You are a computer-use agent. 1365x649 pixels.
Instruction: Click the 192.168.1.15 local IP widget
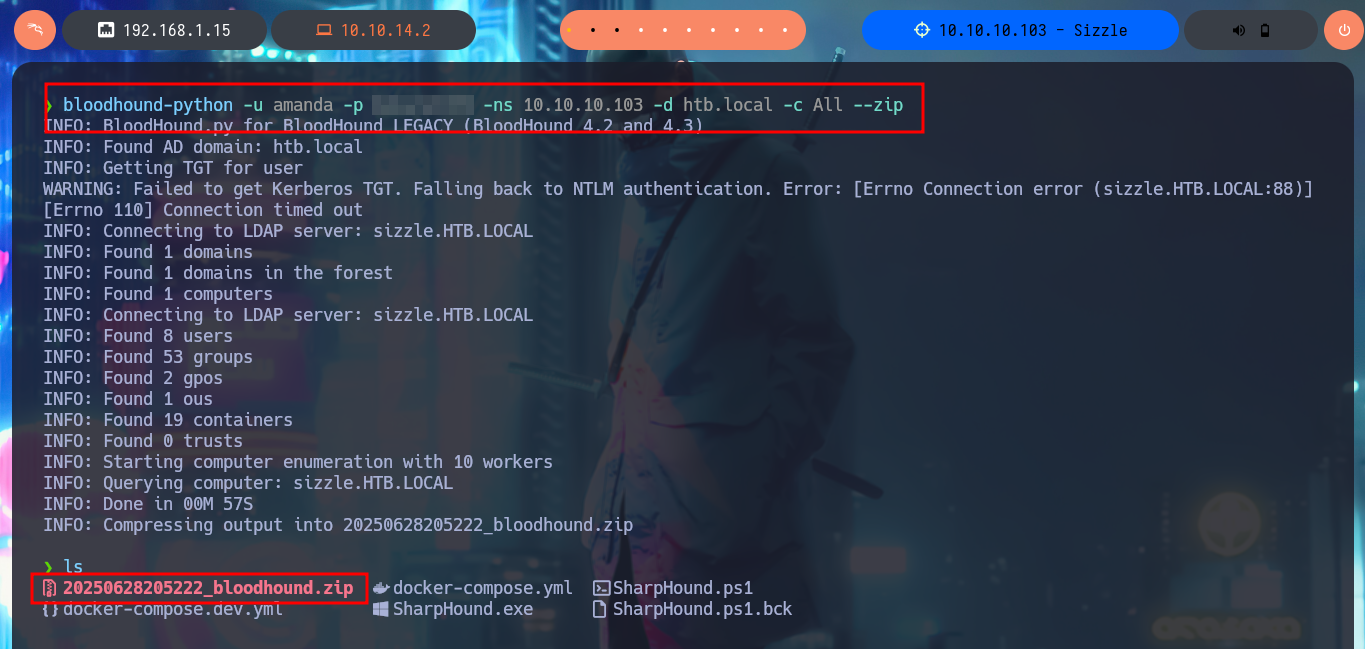point(166,30)
